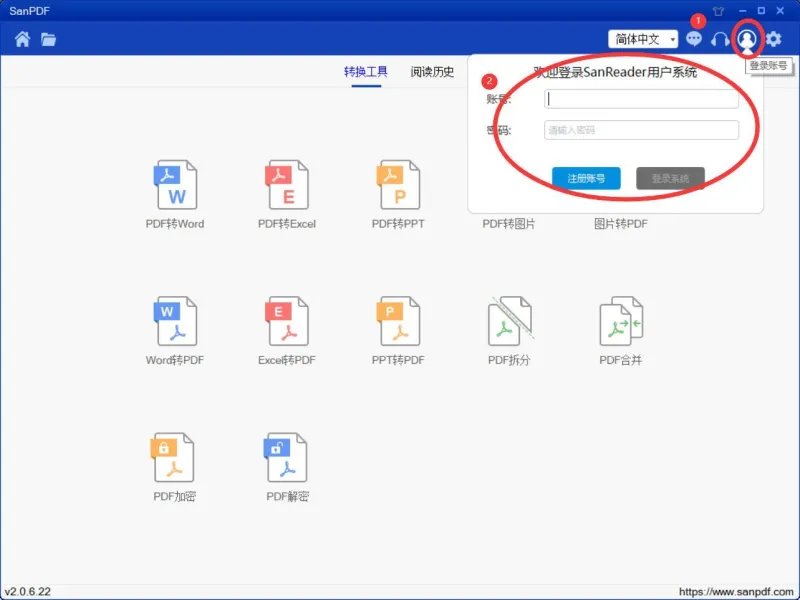Maximize the SanPDF window
This screenshot has height=600, width=800.
pyautogui.click(x=761, y=11)
